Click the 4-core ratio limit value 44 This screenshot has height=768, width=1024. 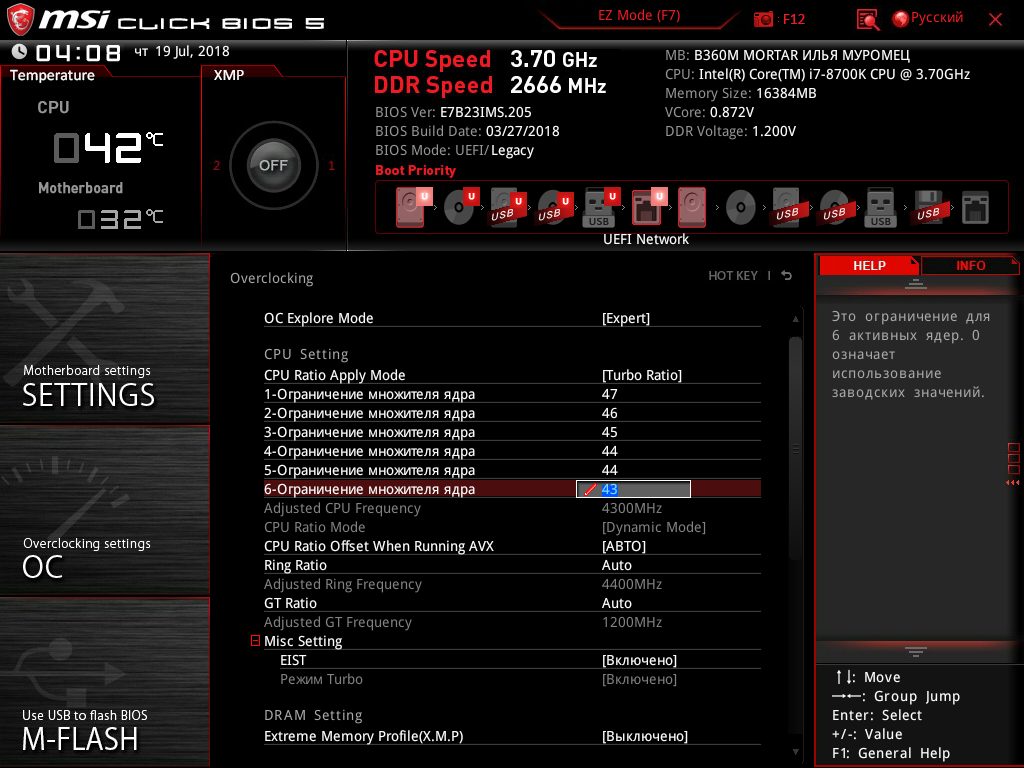click(609, 451)
